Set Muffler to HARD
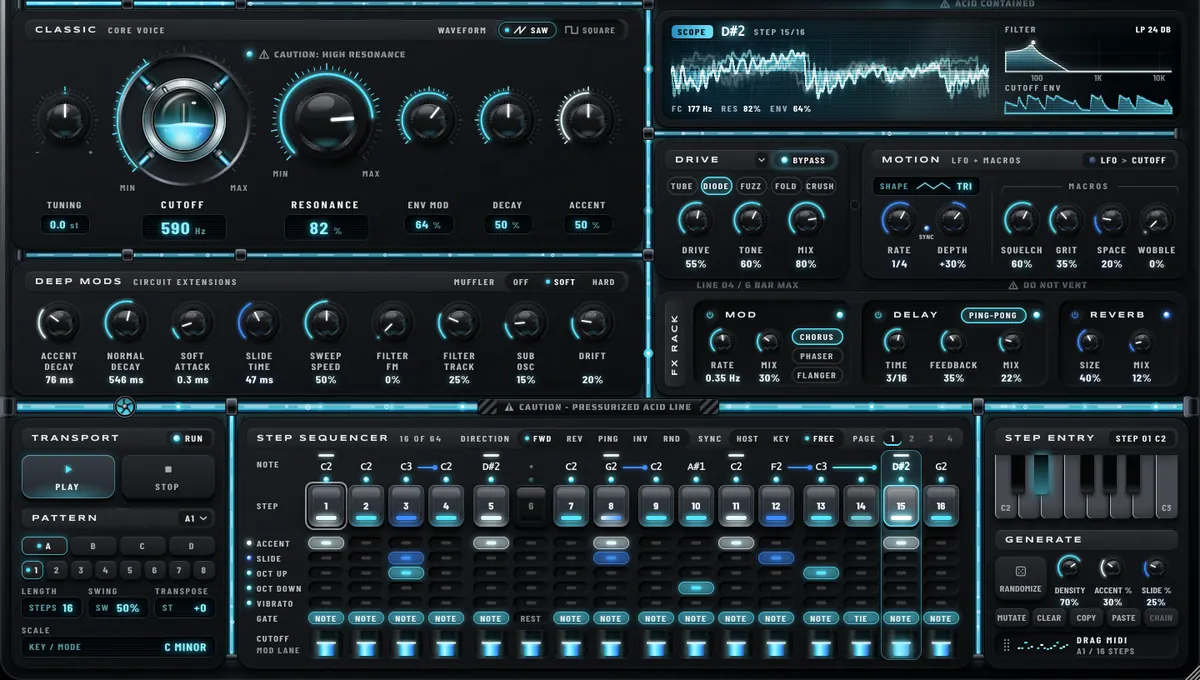Image resolution: width=1200 pixels, height=680 pixels. 603,282
